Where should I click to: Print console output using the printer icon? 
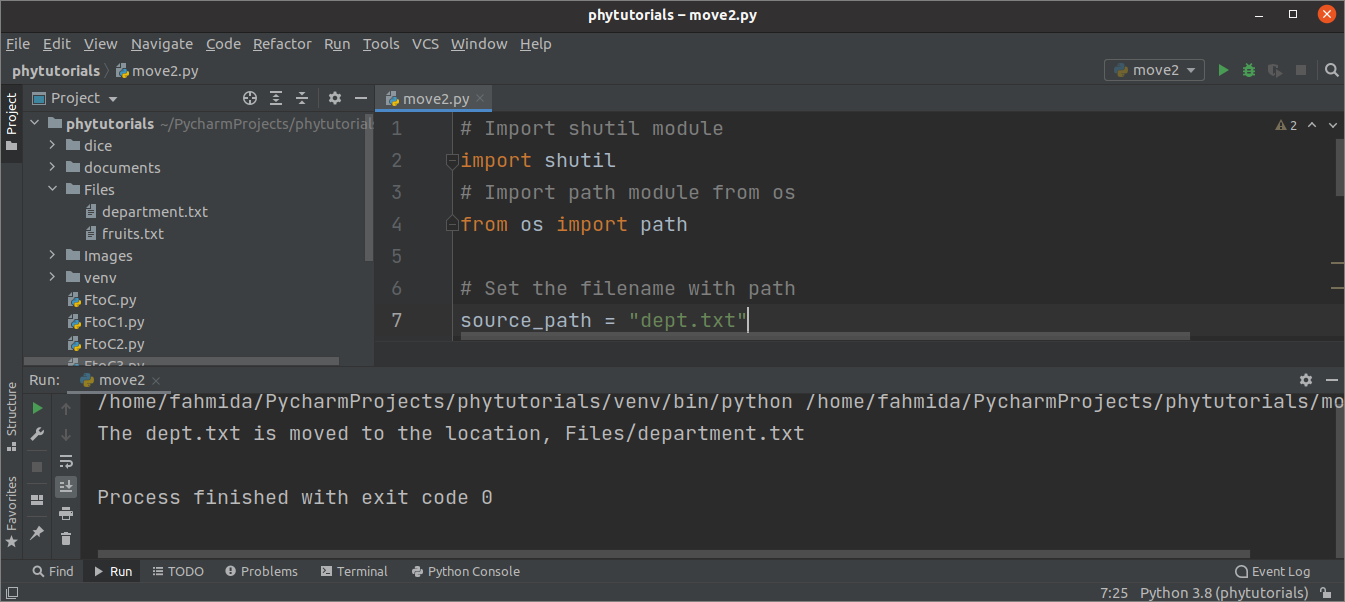[x=66, y=513]
